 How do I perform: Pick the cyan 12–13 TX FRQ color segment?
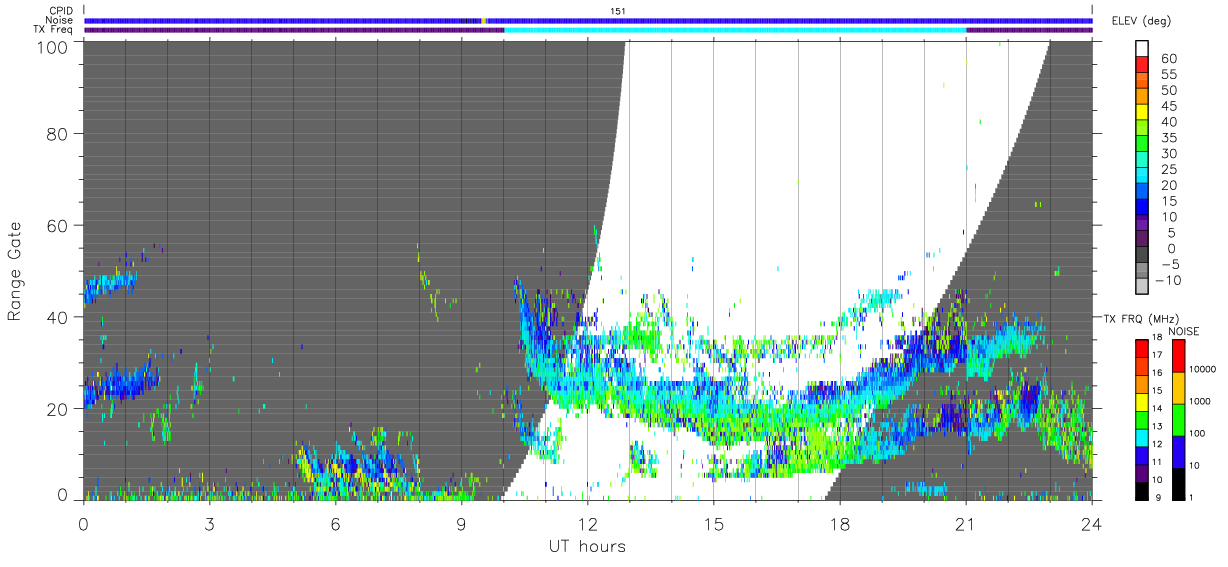coord(1142,437)
